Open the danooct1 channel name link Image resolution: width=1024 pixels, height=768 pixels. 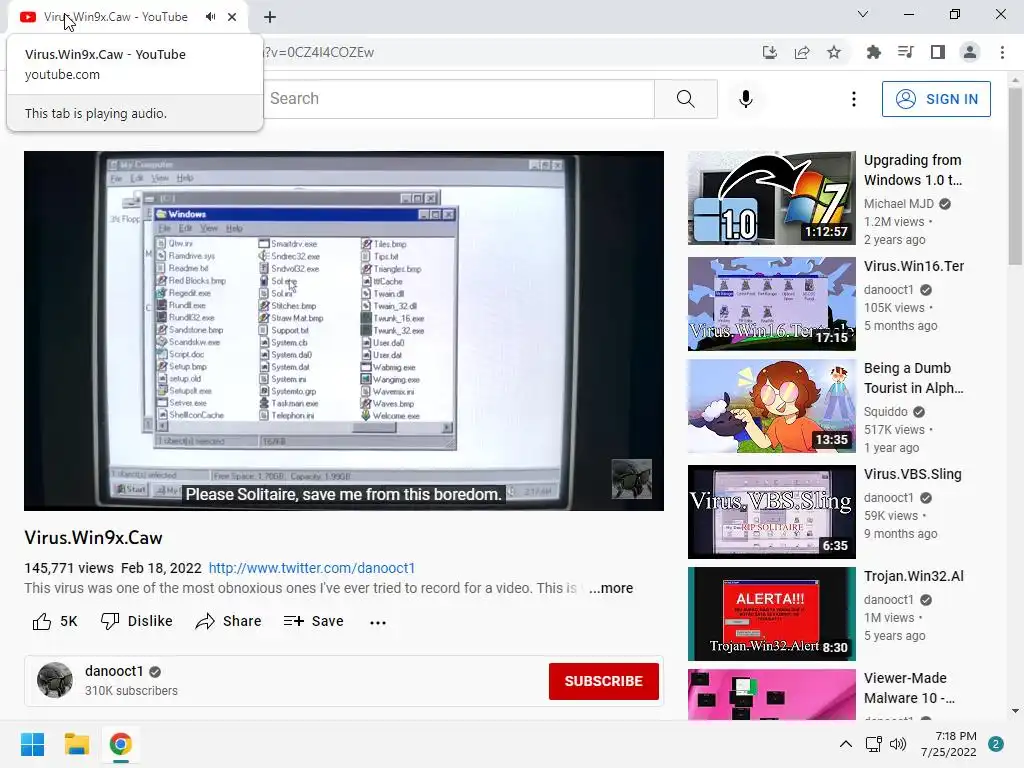point(114,671)
